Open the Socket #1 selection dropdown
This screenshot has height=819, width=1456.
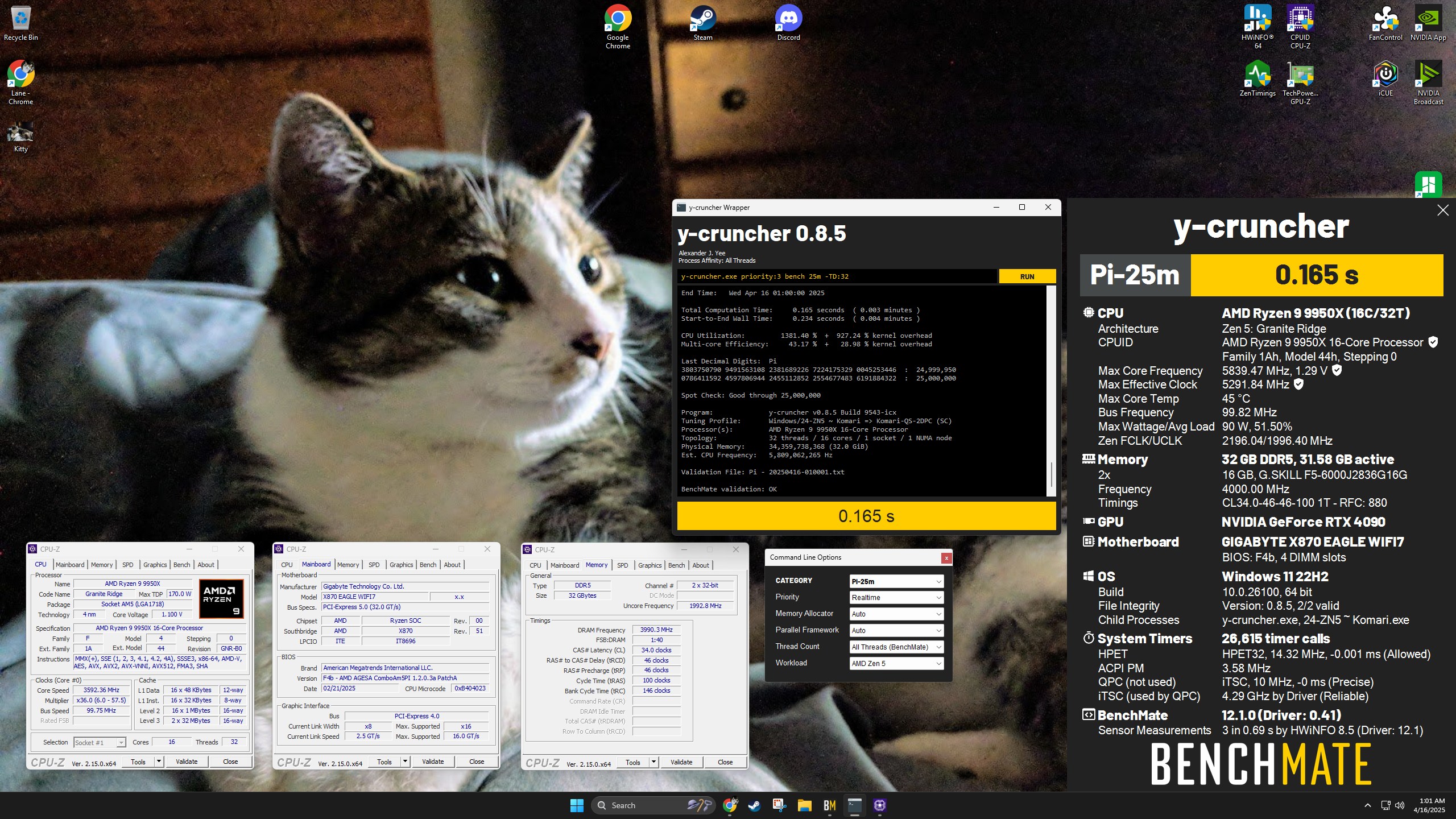[x=100, y=742]
